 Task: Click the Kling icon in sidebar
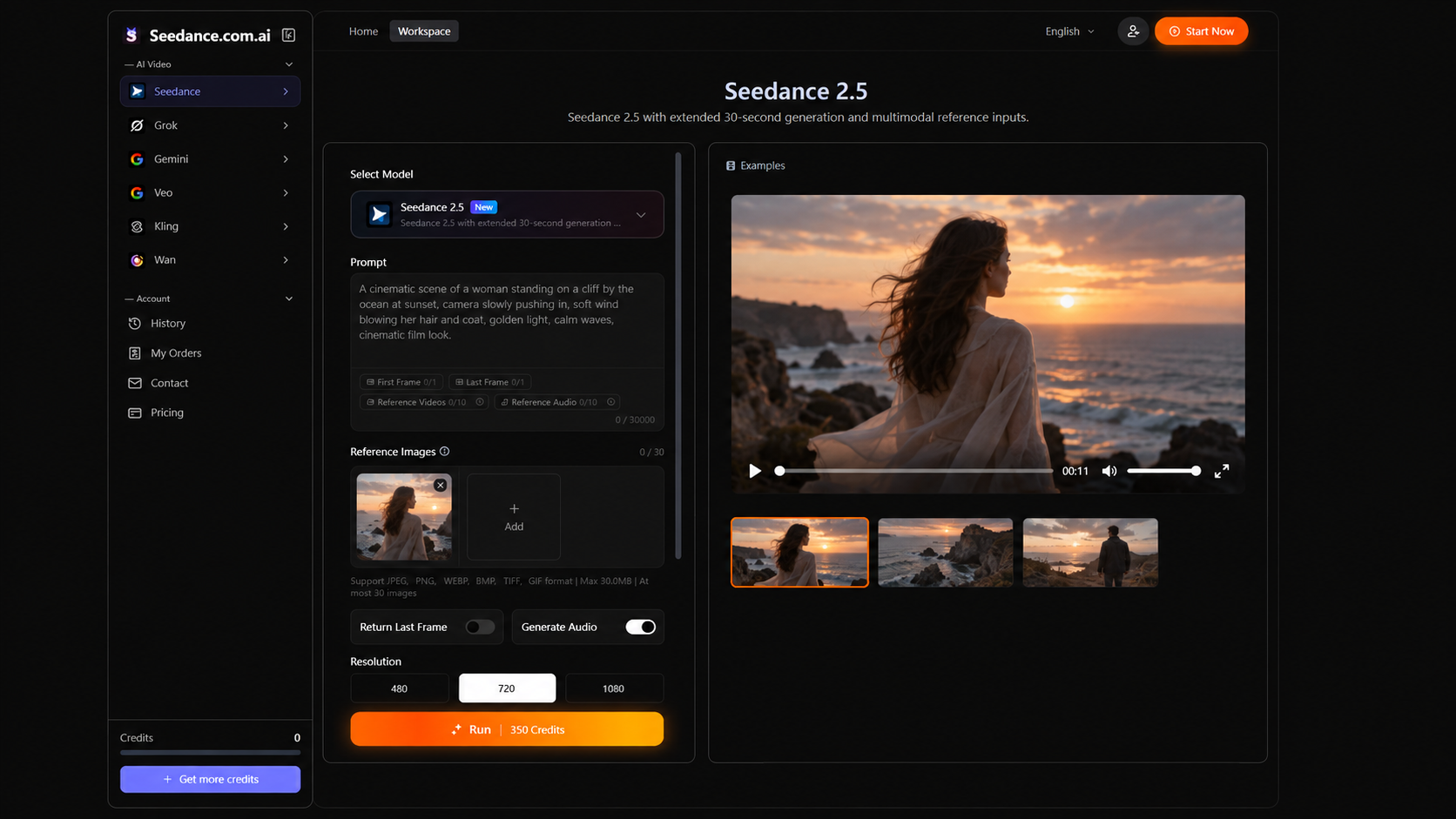tap(137, 226)
